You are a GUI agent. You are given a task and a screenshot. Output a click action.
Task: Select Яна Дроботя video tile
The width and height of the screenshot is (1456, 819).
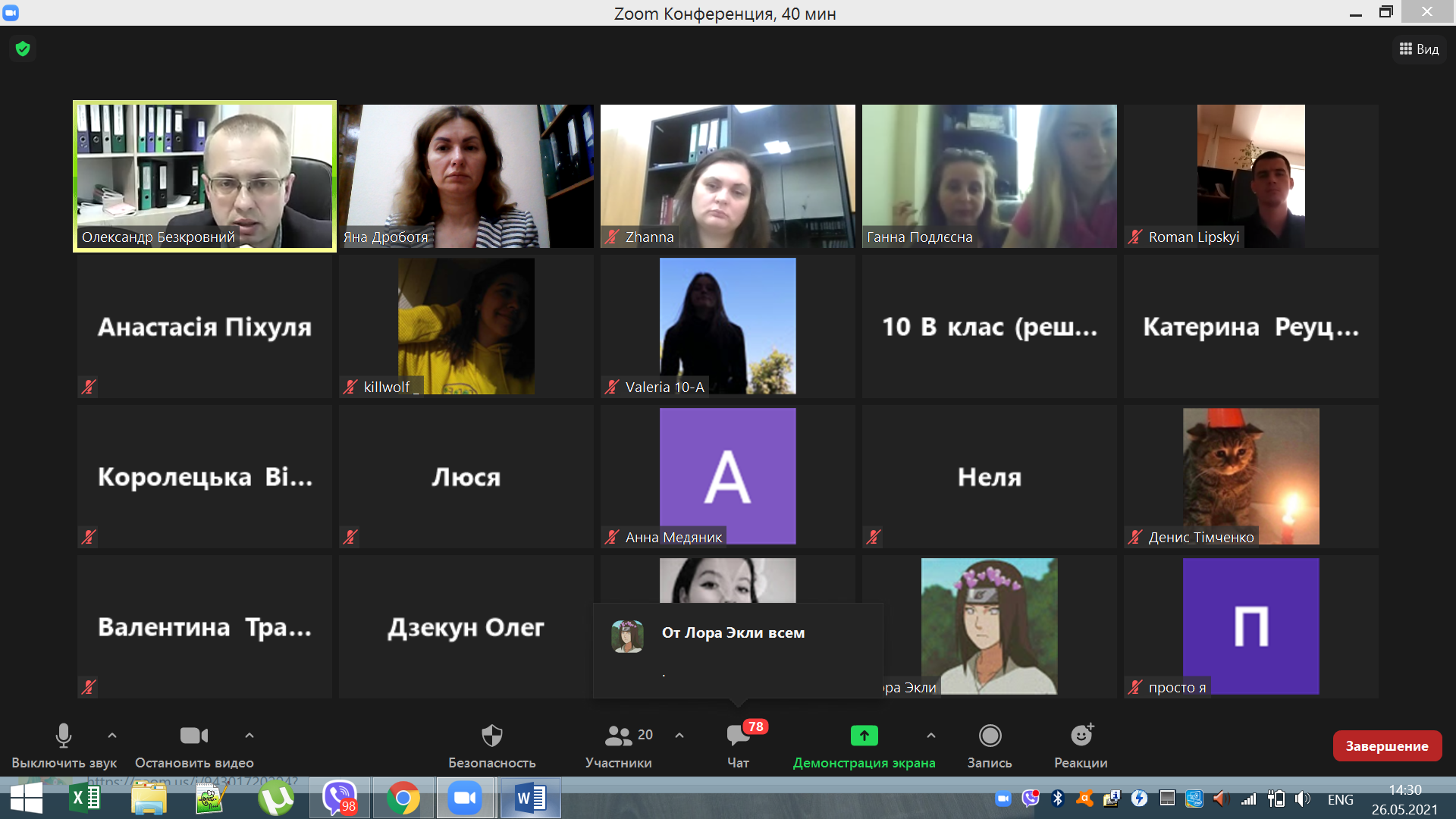click(x=466, y=176)
